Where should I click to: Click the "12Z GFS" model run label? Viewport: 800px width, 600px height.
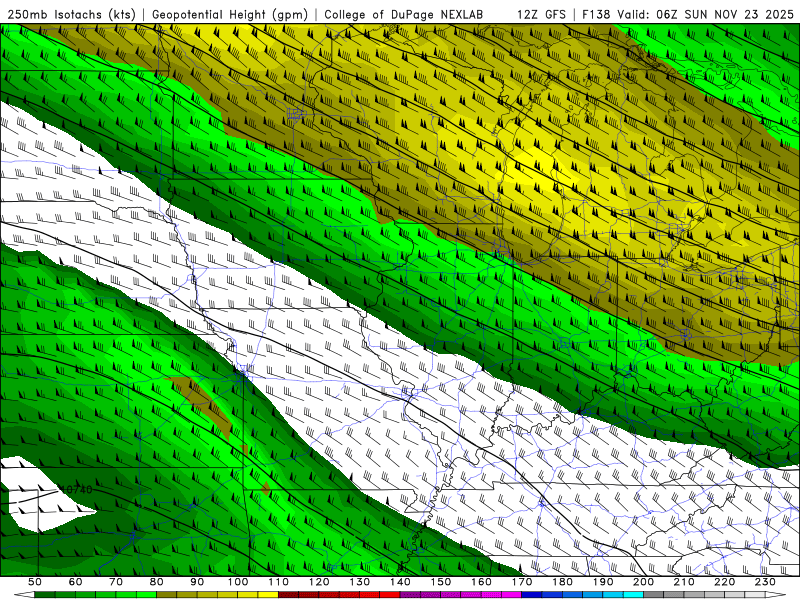click(x=541, y=14)
